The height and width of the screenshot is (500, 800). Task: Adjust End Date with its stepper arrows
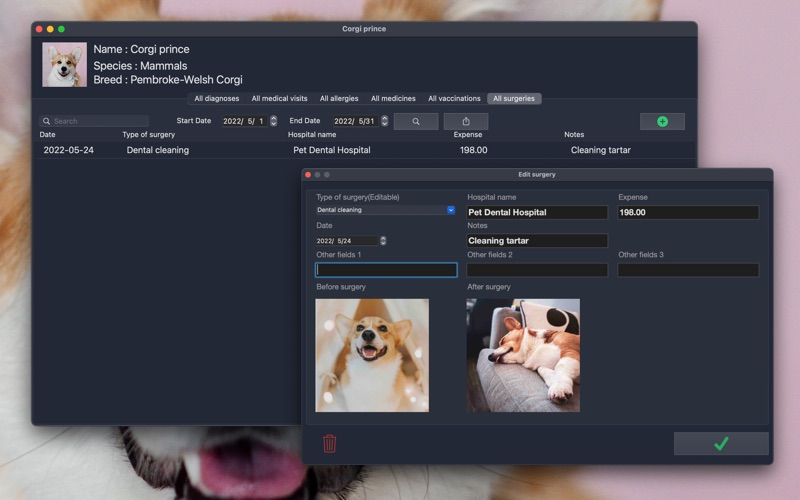(385, 121)
